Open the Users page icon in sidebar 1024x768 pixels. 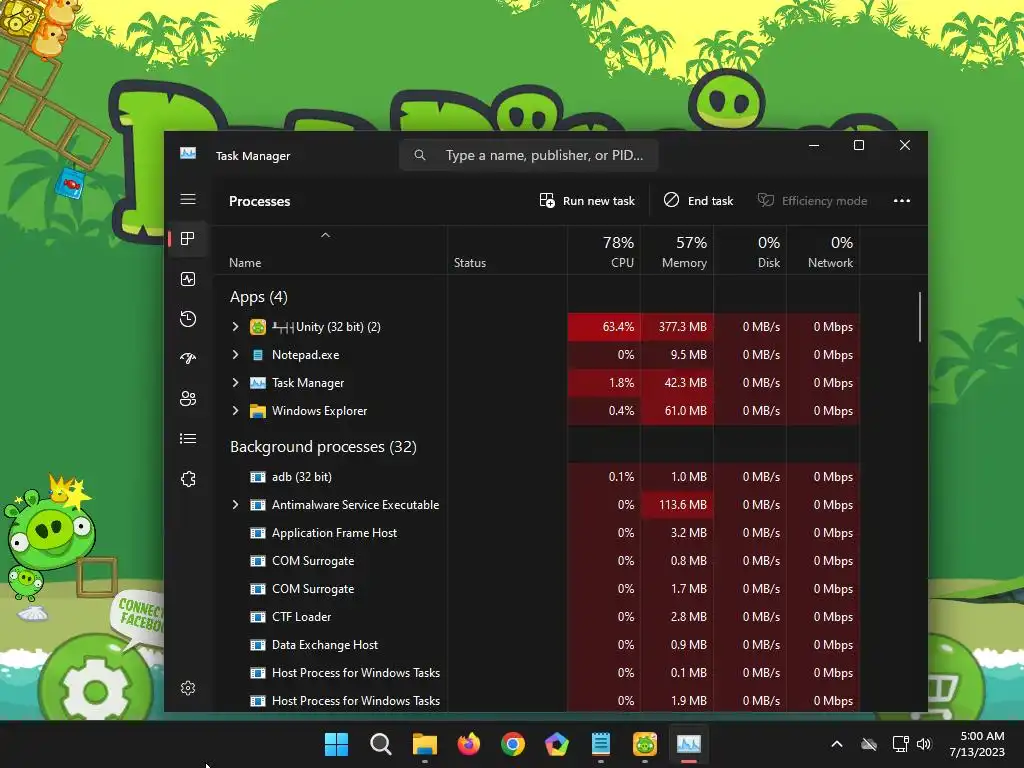188,398
